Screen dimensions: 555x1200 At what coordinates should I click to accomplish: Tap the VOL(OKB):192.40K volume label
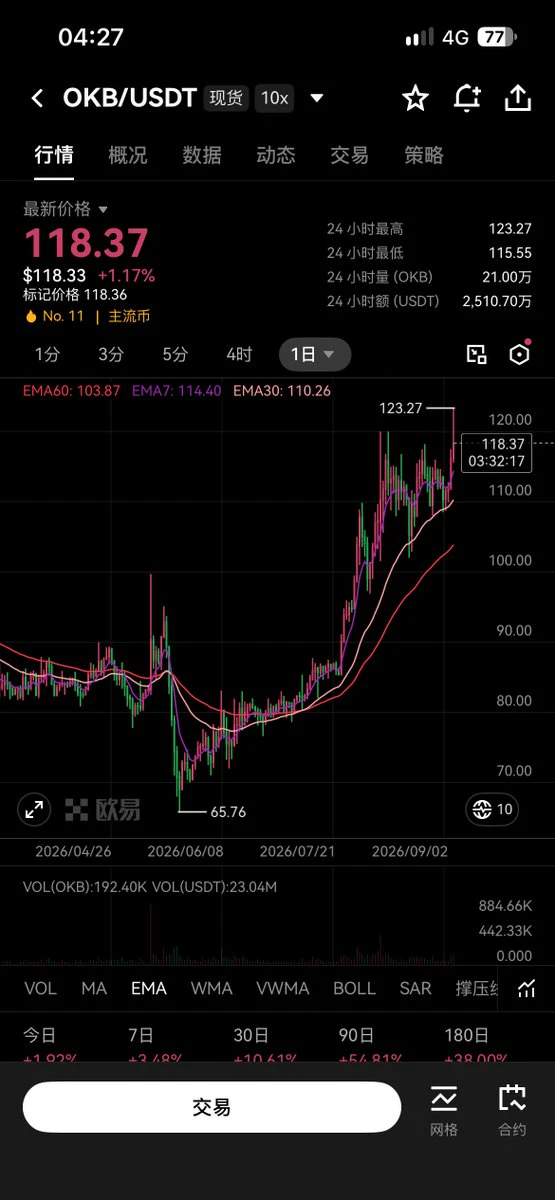pos(83,886)
